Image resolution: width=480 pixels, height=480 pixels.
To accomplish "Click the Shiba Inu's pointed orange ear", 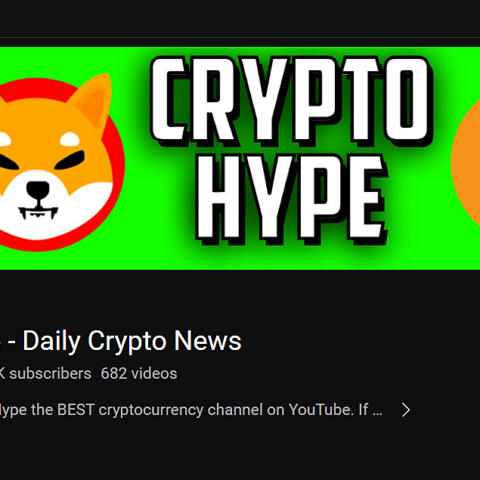I will tap(91, 100).
